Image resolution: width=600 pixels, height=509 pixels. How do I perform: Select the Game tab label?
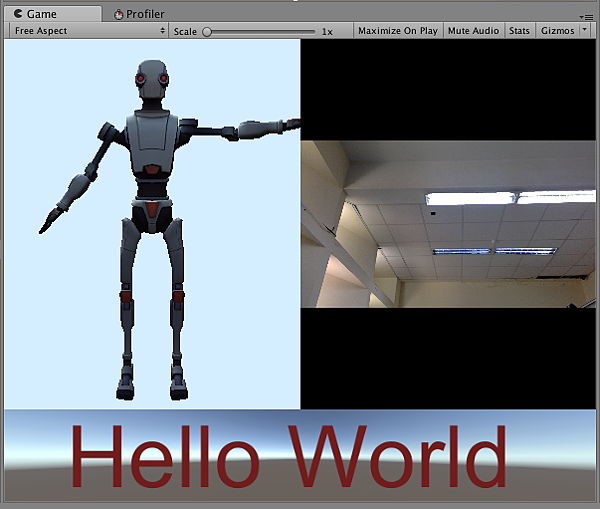pyautogui.click(x=42, y=14)
